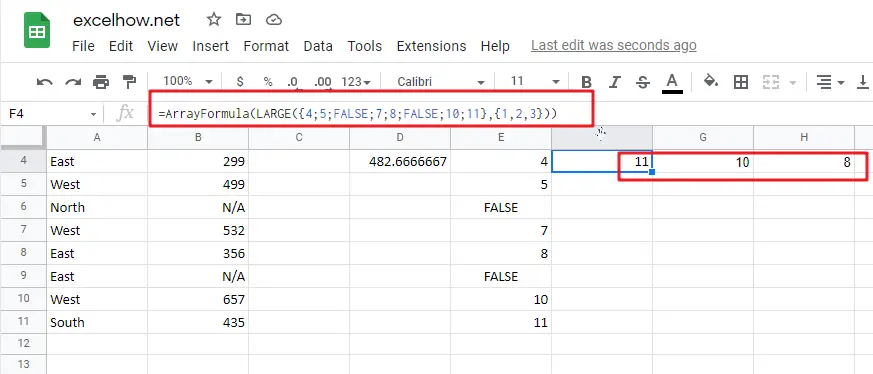Open the Borders tool
The image size is (873, 374).
tap(741, 82)
